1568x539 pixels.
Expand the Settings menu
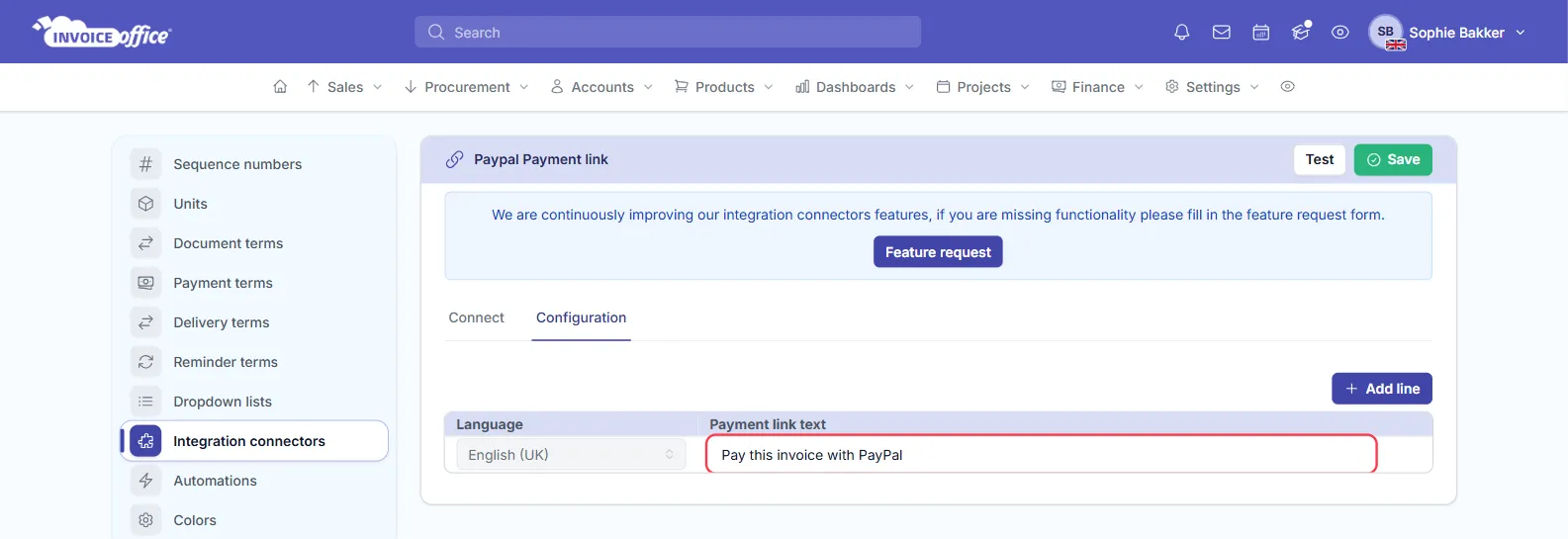[x=1212, y=87]
